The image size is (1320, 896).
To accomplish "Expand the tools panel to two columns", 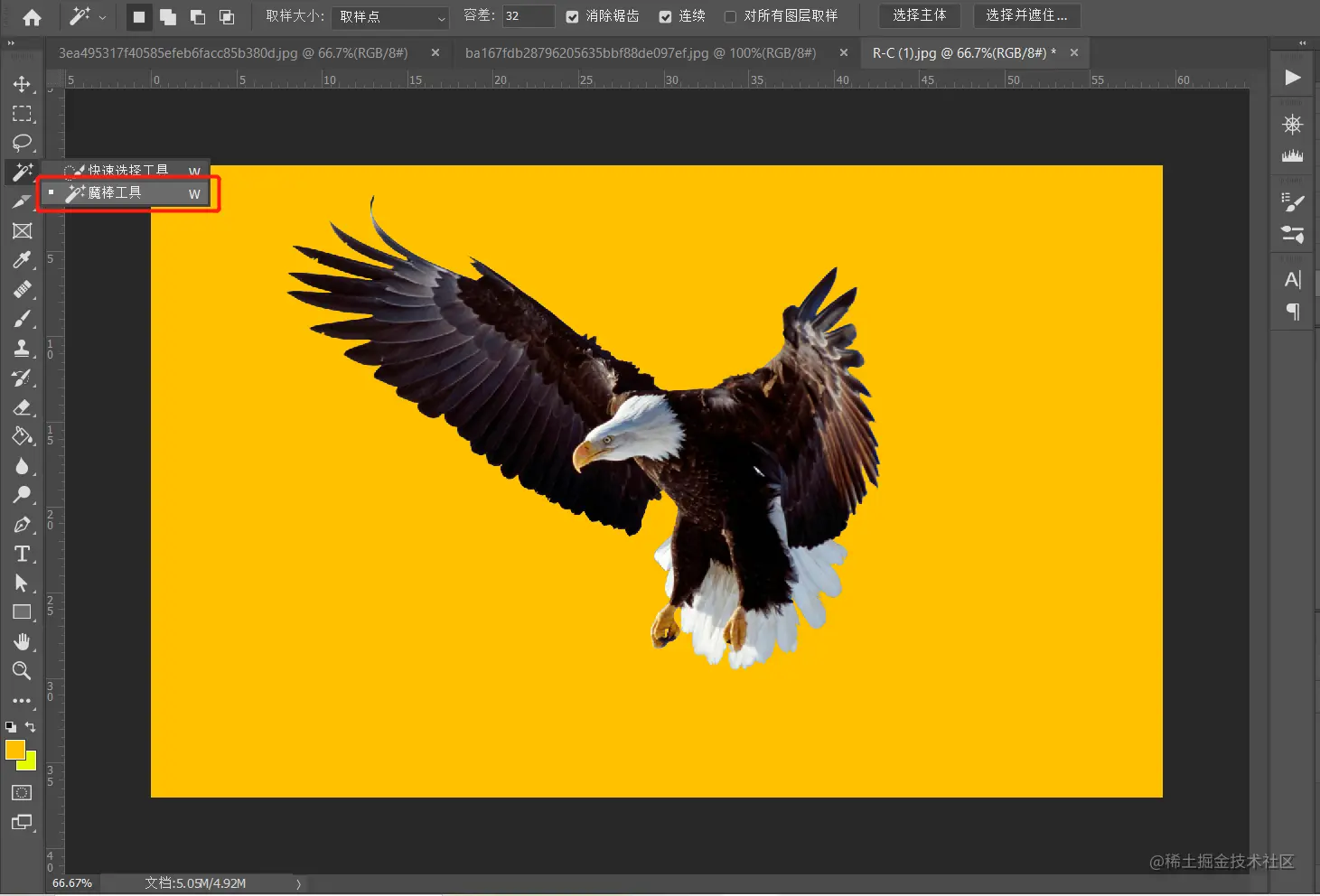I will [11, 42].
